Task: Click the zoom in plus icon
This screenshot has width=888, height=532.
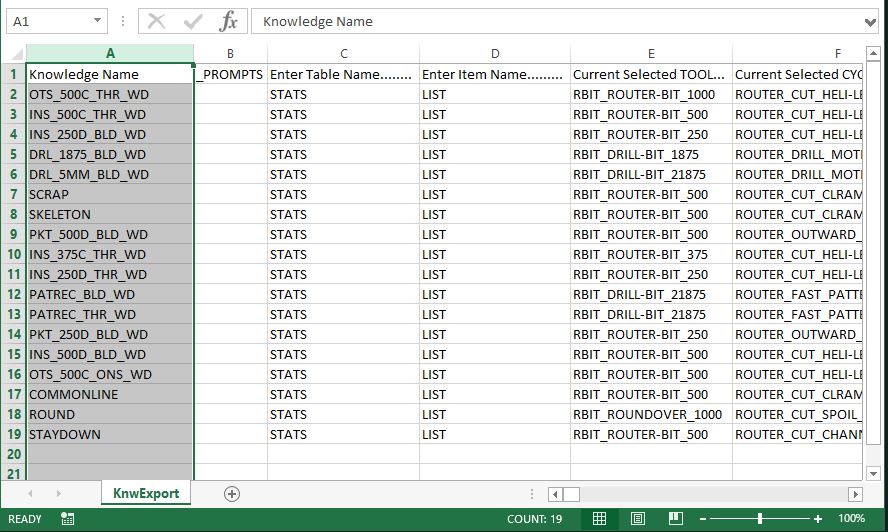Action: [x=818, y=519]
